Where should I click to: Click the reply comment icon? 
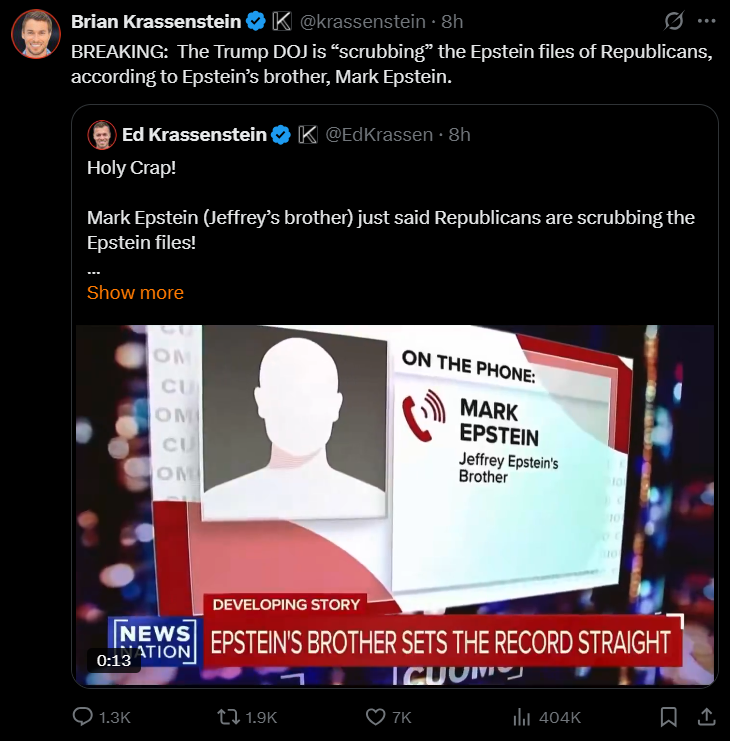coord(82,716)
